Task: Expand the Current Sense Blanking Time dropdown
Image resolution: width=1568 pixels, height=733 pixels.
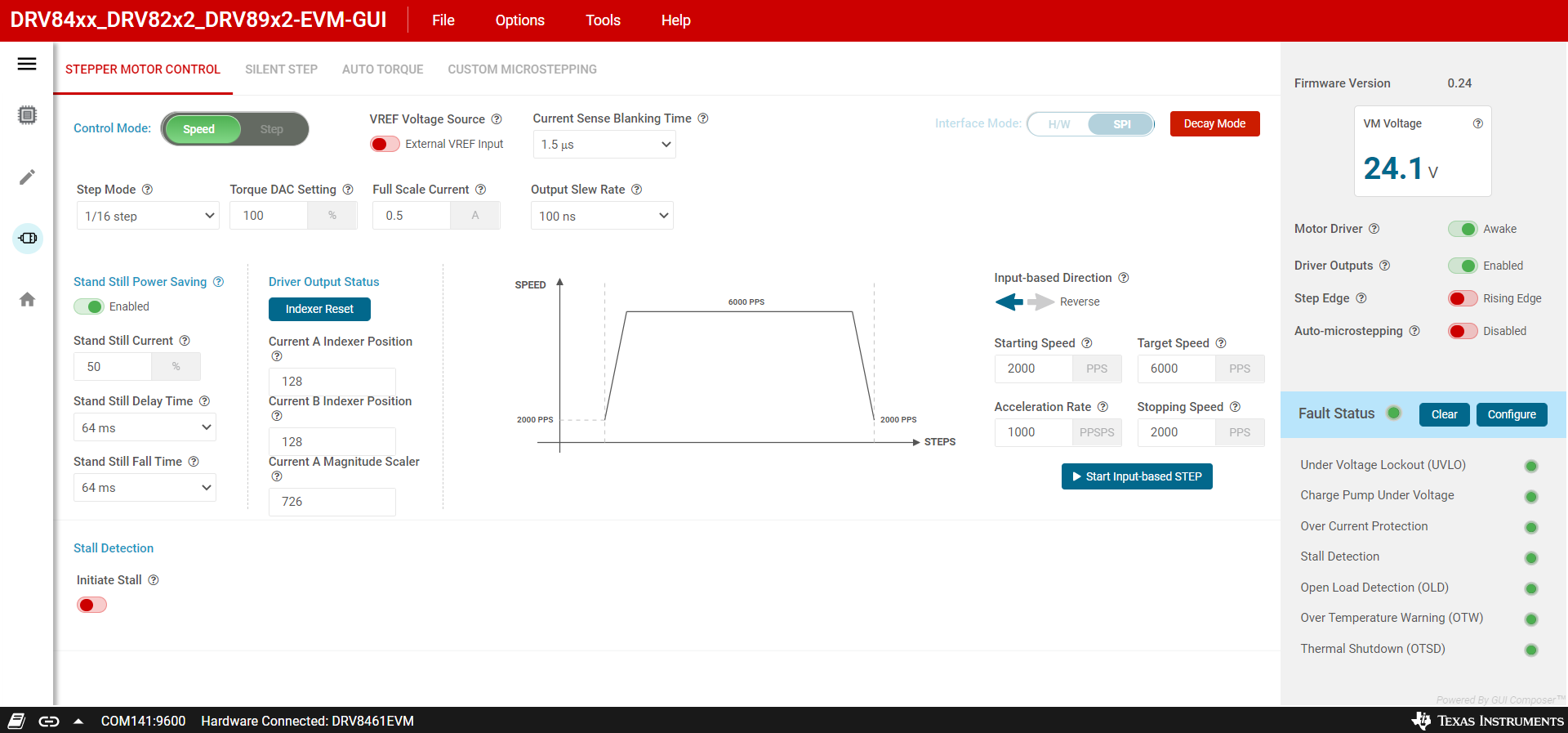Action: point(604,145)
